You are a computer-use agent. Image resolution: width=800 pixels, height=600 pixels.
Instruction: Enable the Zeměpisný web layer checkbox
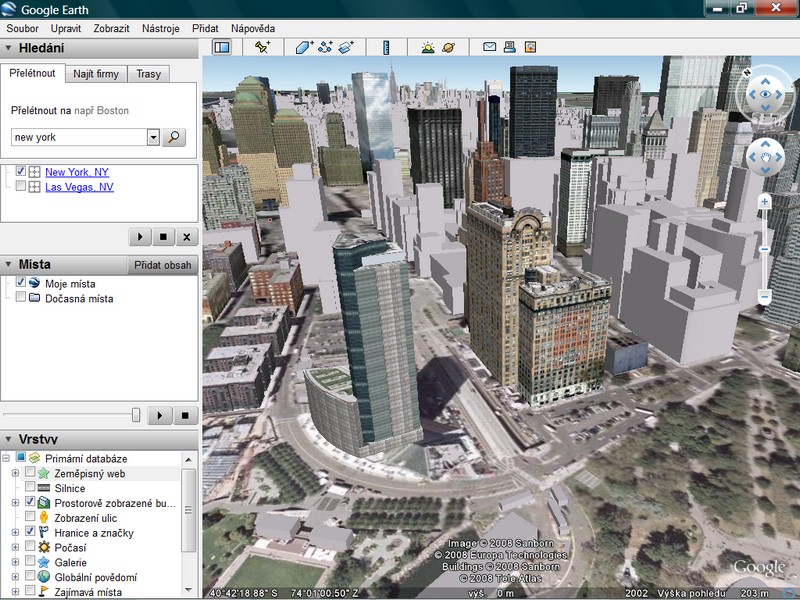point(30,472)
